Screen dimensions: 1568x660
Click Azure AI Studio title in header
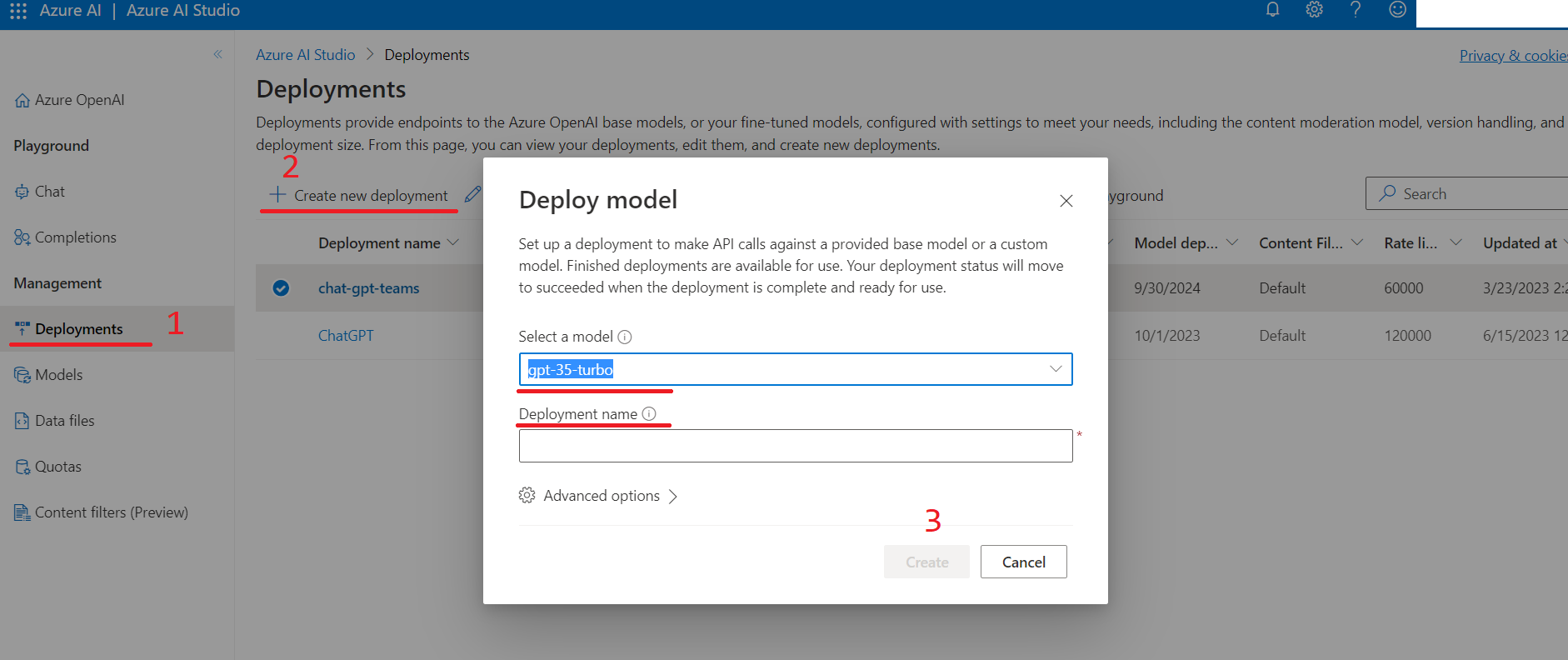[x=183, y=11]
